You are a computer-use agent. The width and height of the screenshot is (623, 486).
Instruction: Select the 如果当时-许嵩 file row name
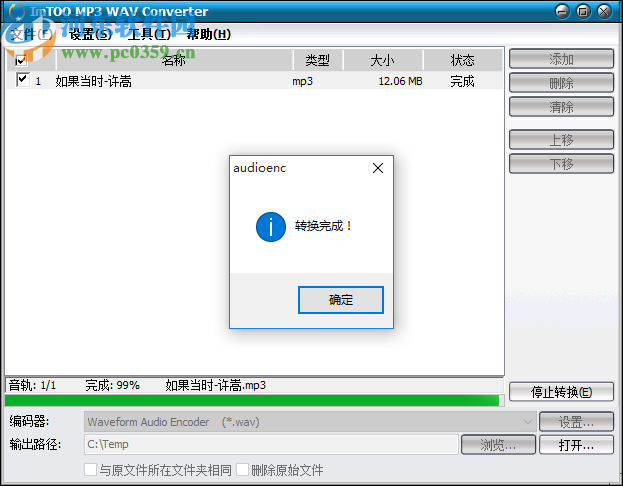point(93,81)
